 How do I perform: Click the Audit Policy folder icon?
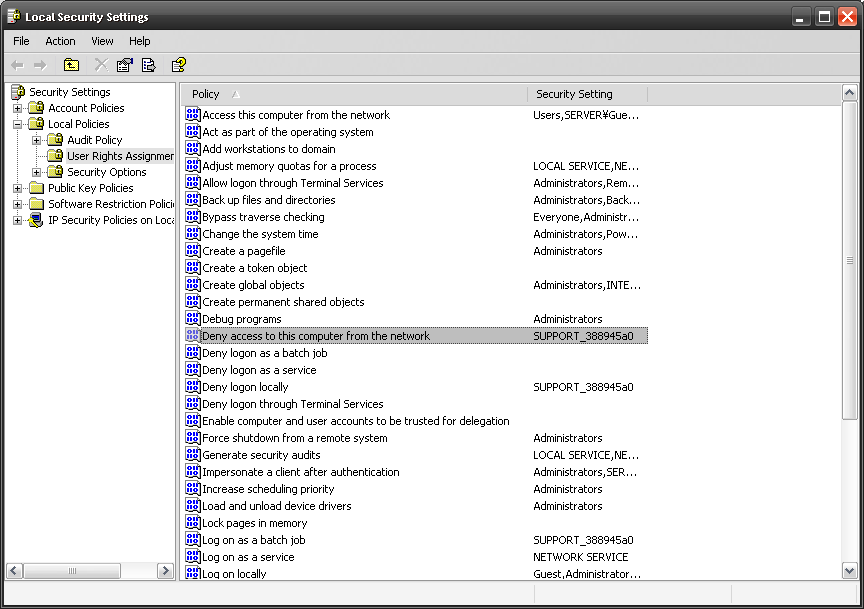(x=55, y=139)
